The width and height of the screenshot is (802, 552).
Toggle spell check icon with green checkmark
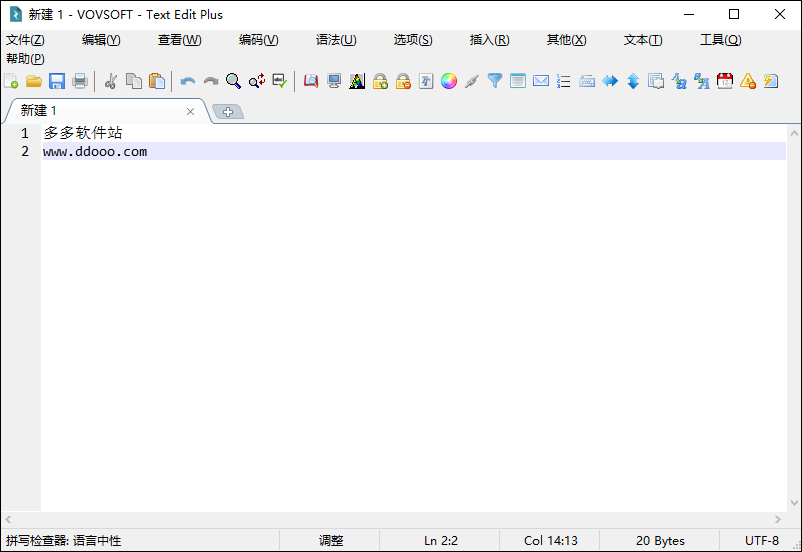[280, 81]
